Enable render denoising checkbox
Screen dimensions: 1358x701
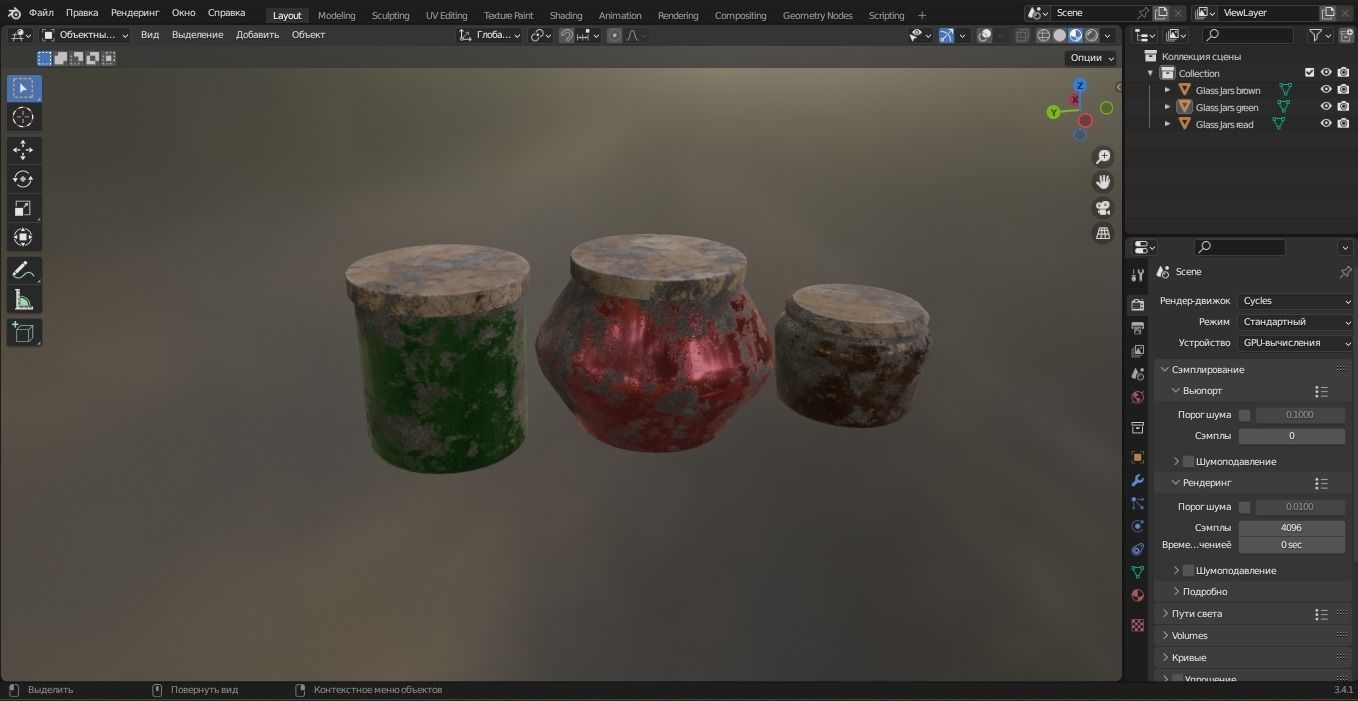[x=1188, y=570]
